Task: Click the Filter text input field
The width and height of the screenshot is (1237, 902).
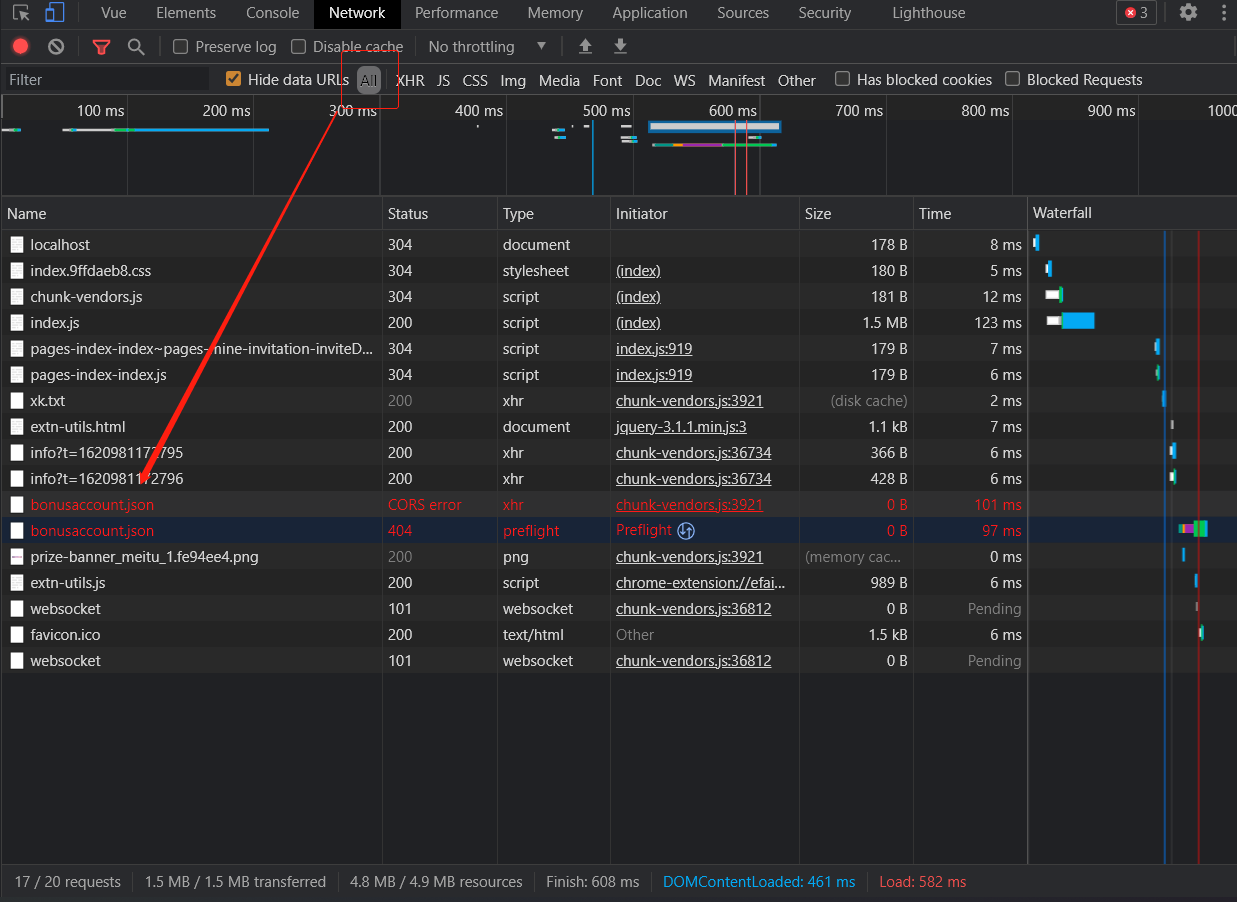Action: [x=106, y=79]
